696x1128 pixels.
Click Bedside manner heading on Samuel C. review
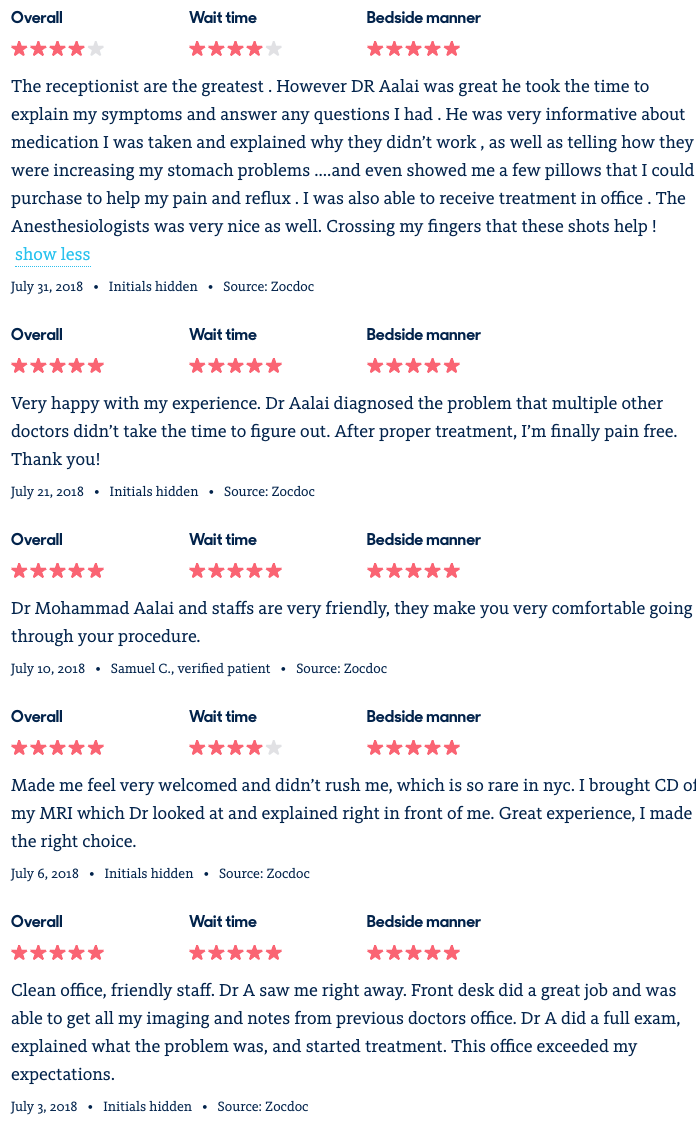click(423, 540)
